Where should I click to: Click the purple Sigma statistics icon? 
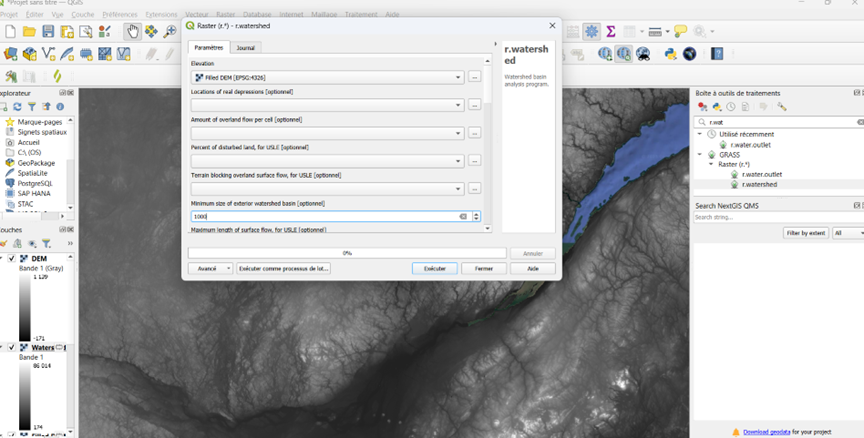pyautogui.click(x=610, y=32)
